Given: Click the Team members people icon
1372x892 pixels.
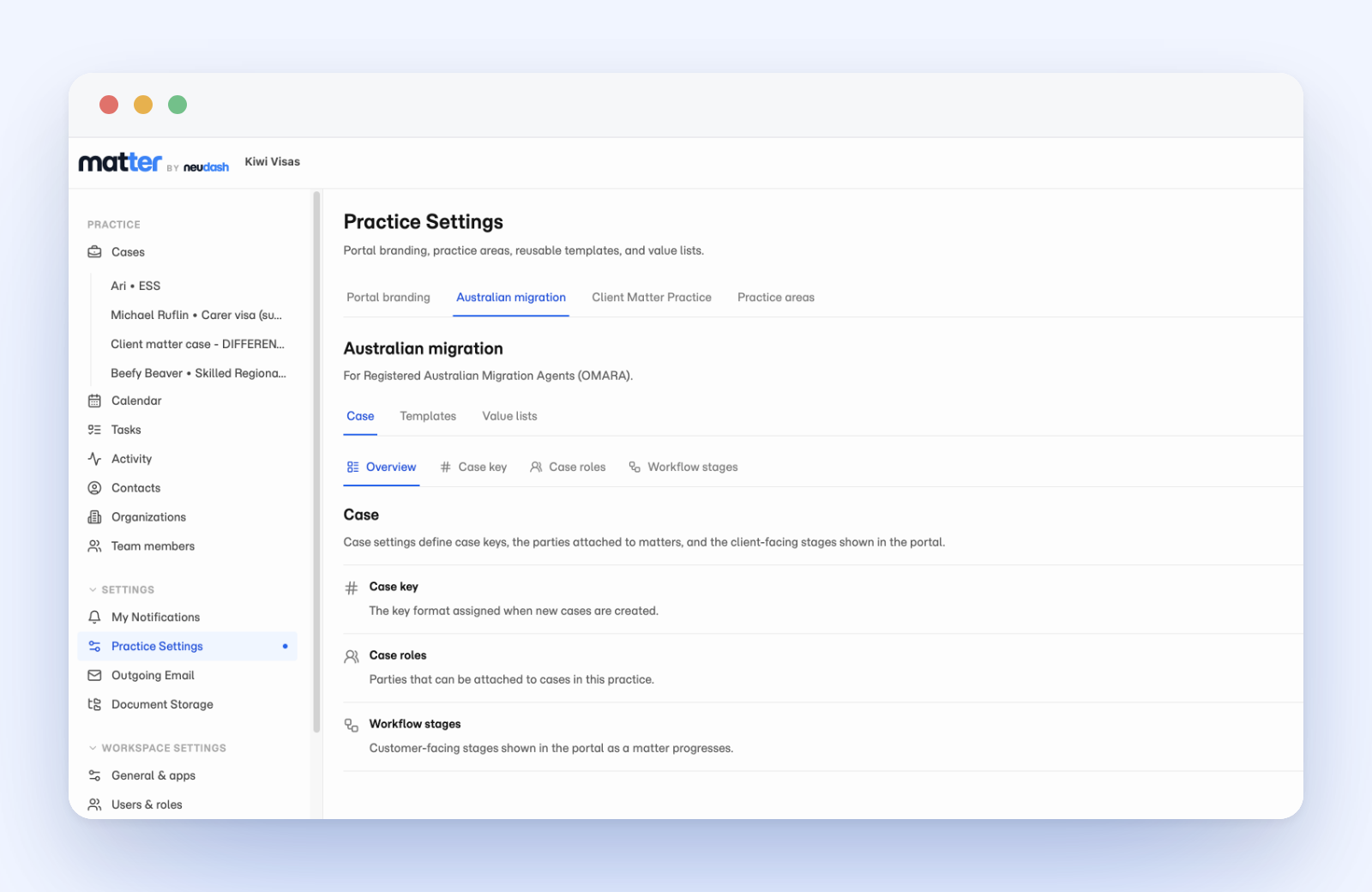Looking at the screenshot, I should [x=94, y=546].
